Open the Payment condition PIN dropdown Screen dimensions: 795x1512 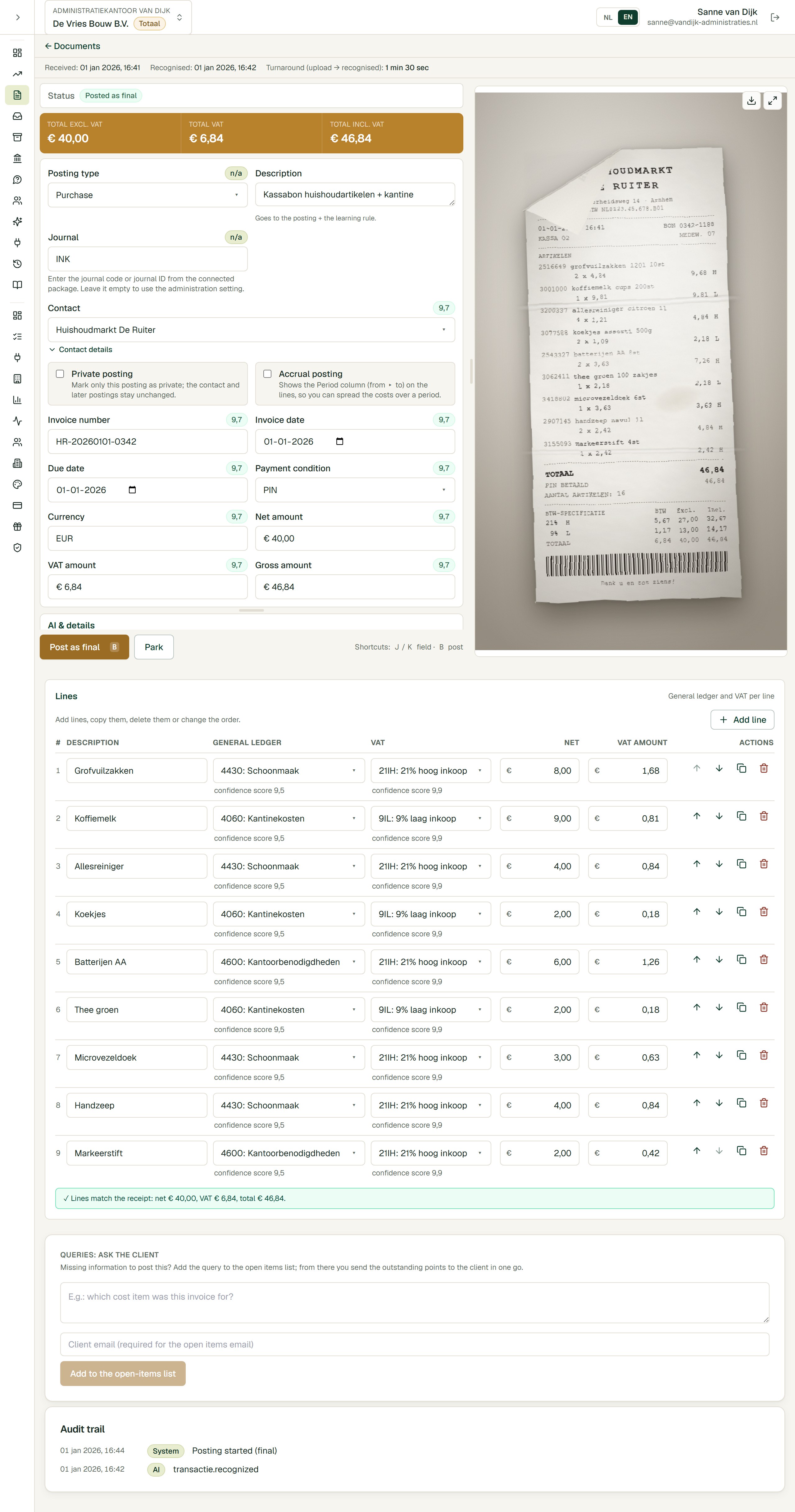click(355, 490)
